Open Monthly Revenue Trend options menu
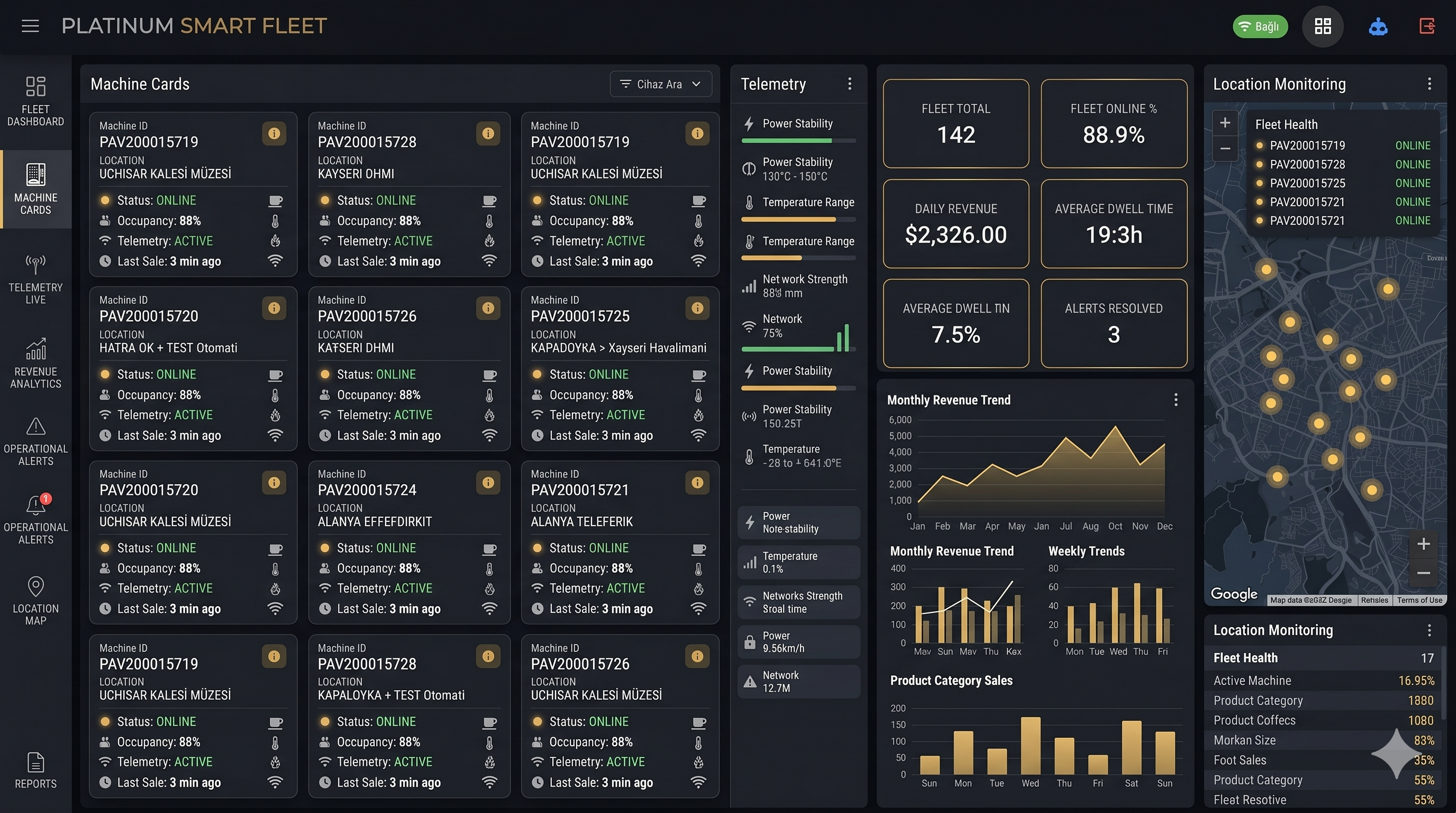Screen dimensions: 1456x813 1176,400
